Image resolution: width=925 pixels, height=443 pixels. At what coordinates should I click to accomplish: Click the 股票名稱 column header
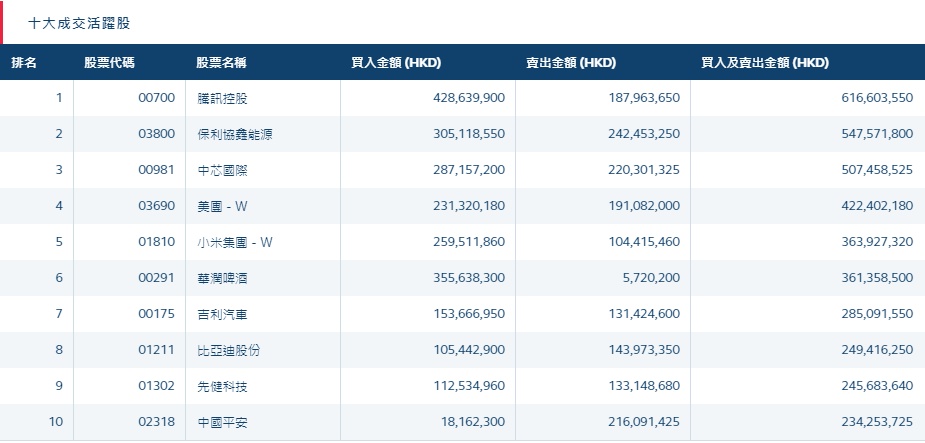click(222, 62)
